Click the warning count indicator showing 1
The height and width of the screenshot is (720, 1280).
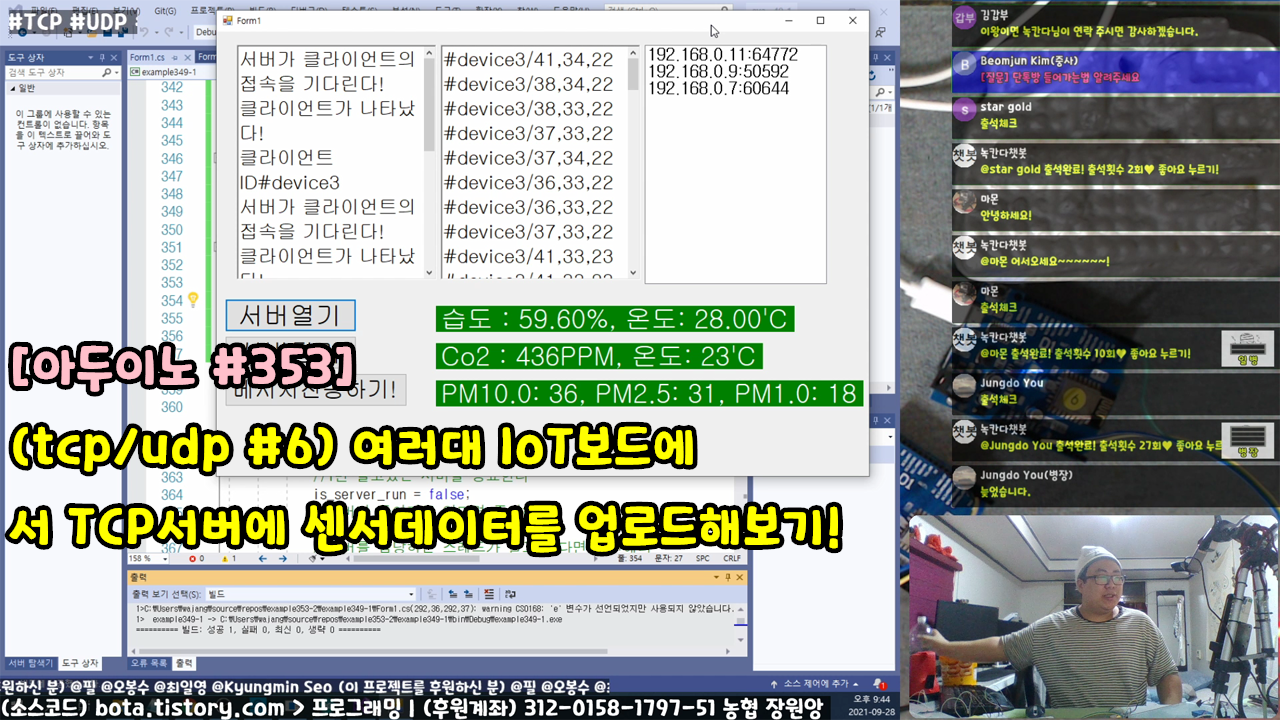coord(227,559)
